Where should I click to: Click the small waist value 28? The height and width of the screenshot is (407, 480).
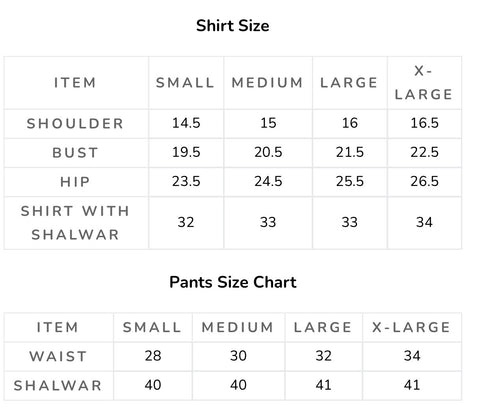(153, 356)
